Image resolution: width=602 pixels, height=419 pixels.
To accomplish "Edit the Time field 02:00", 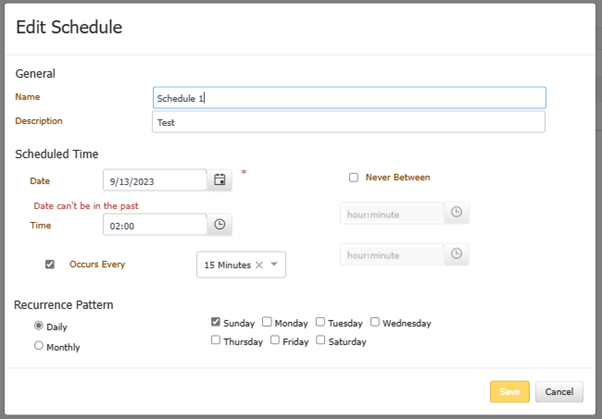I will point(155,225).
